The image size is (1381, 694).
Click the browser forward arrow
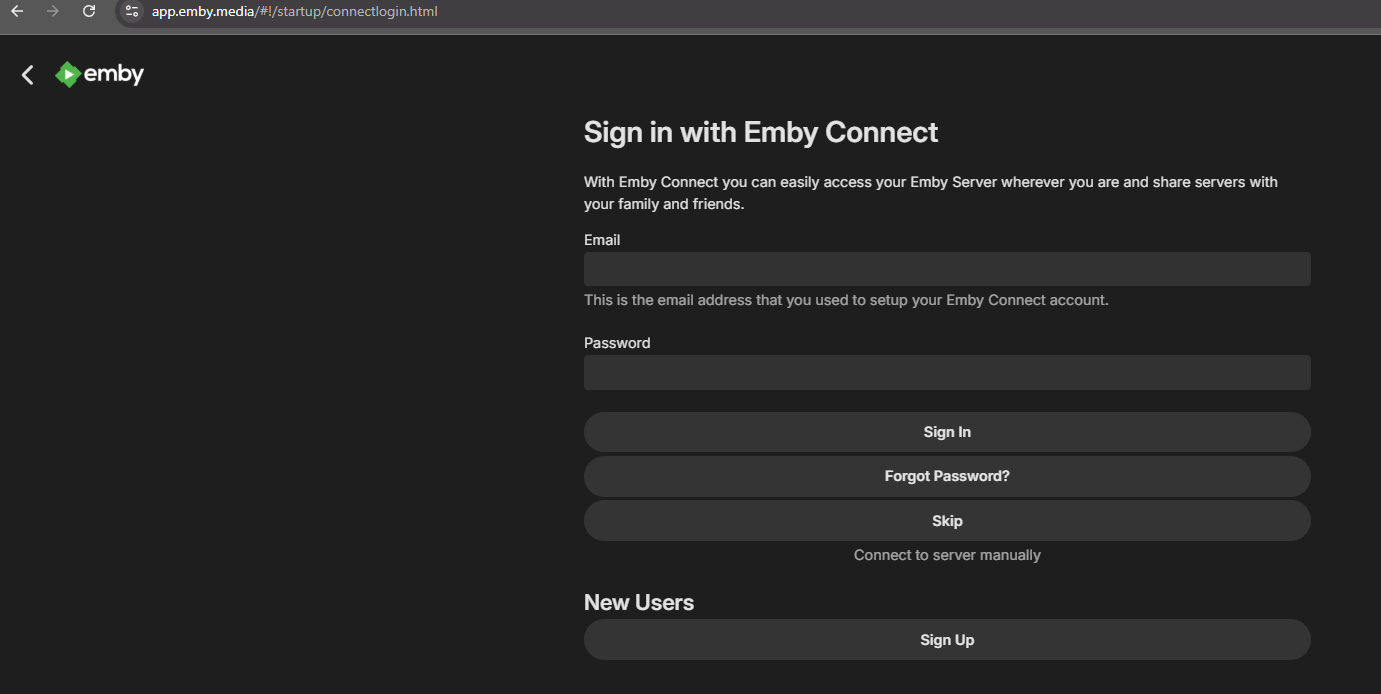[x=53, y=11]
